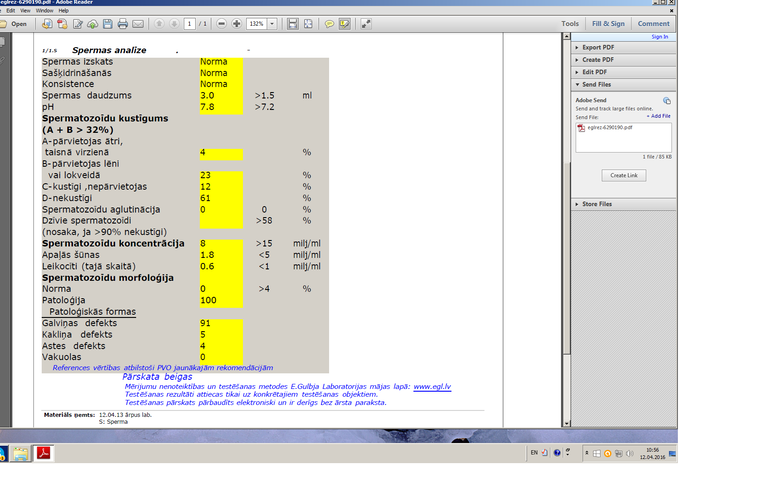Click the Save file floppy icon
The image size is (770, 481).
(108, 23)
